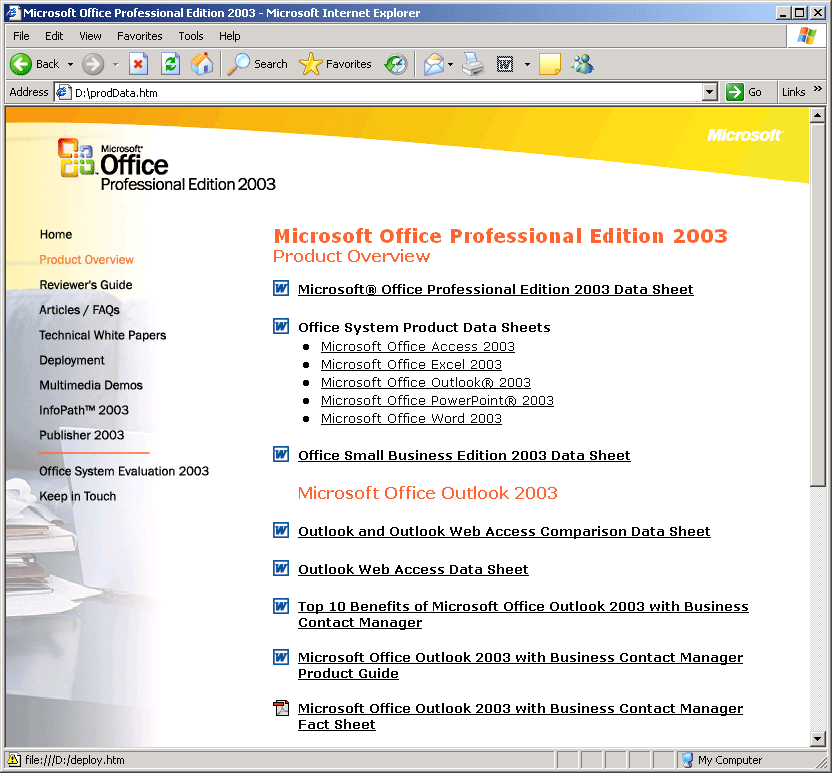832x773 pixels.
Task: Open Search with magnifier icon
Action: 257,64
